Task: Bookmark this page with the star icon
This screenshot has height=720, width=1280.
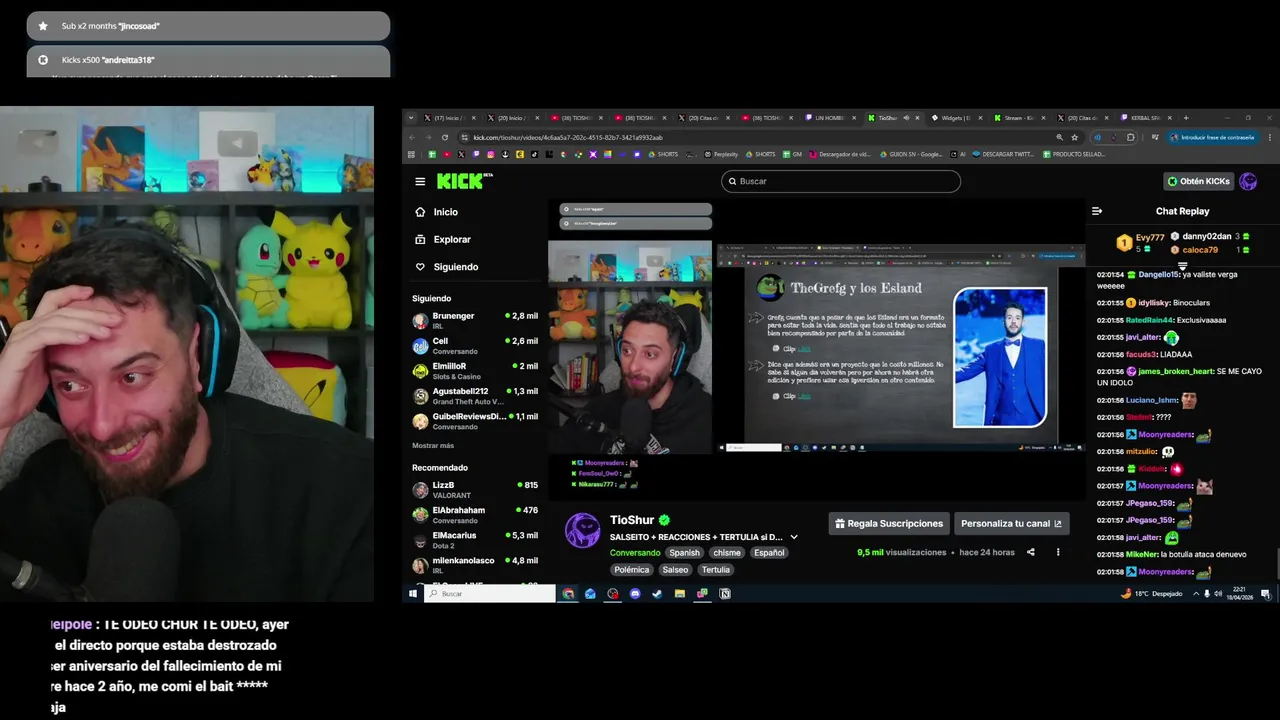Action: (x=1075, y=137)
